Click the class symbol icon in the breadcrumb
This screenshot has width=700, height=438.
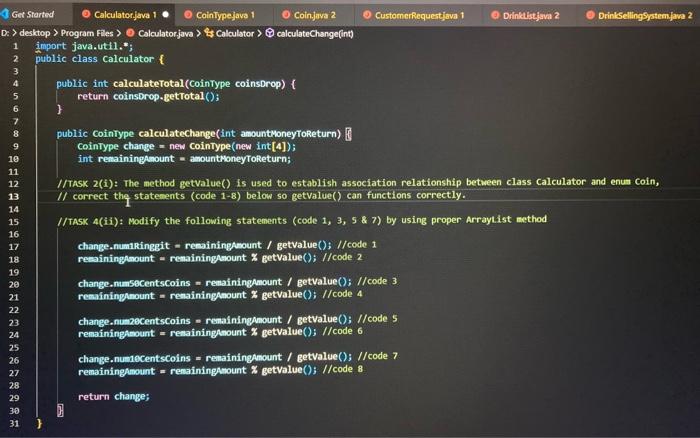tap(208, 33)
